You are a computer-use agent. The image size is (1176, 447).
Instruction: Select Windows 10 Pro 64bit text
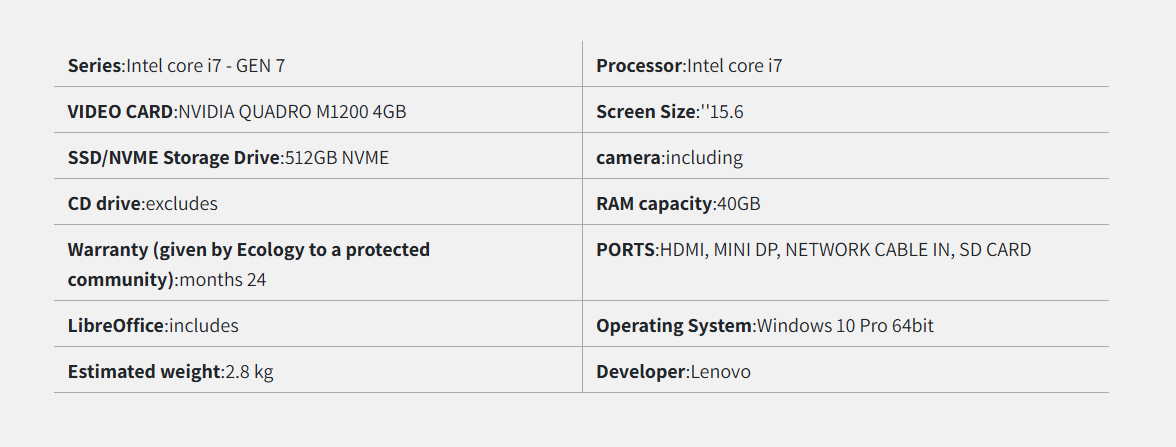point(846,326)
